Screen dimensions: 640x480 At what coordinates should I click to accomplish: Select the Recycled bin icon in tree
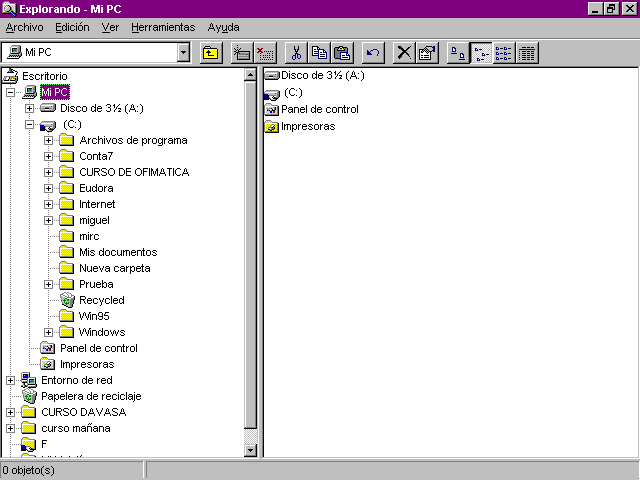pos(67,300)
